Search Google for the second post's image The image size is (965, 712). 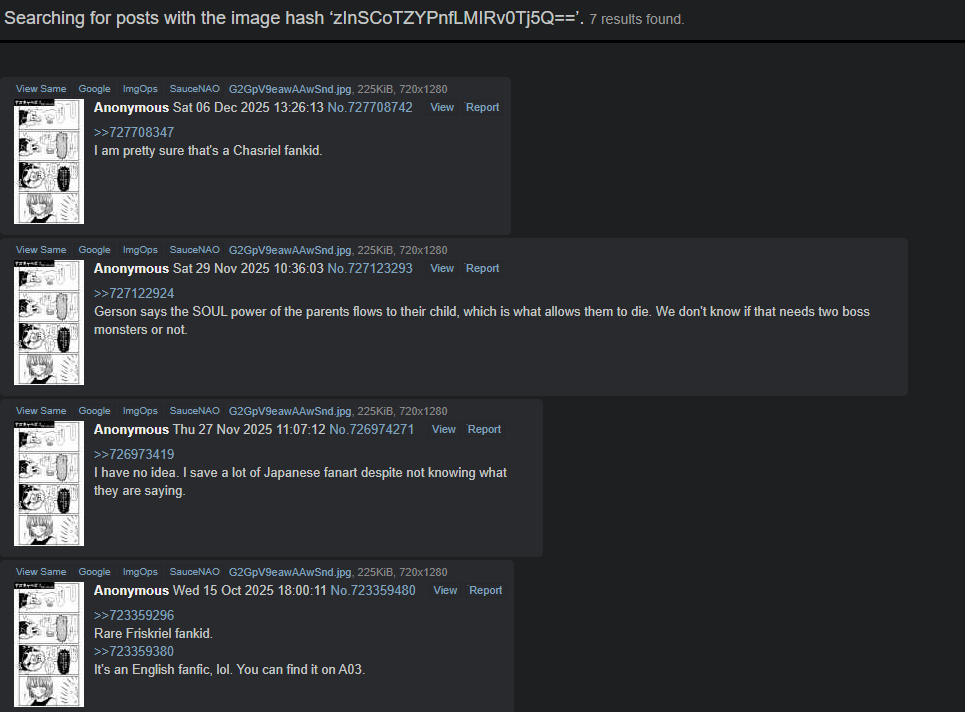(94, 250)
